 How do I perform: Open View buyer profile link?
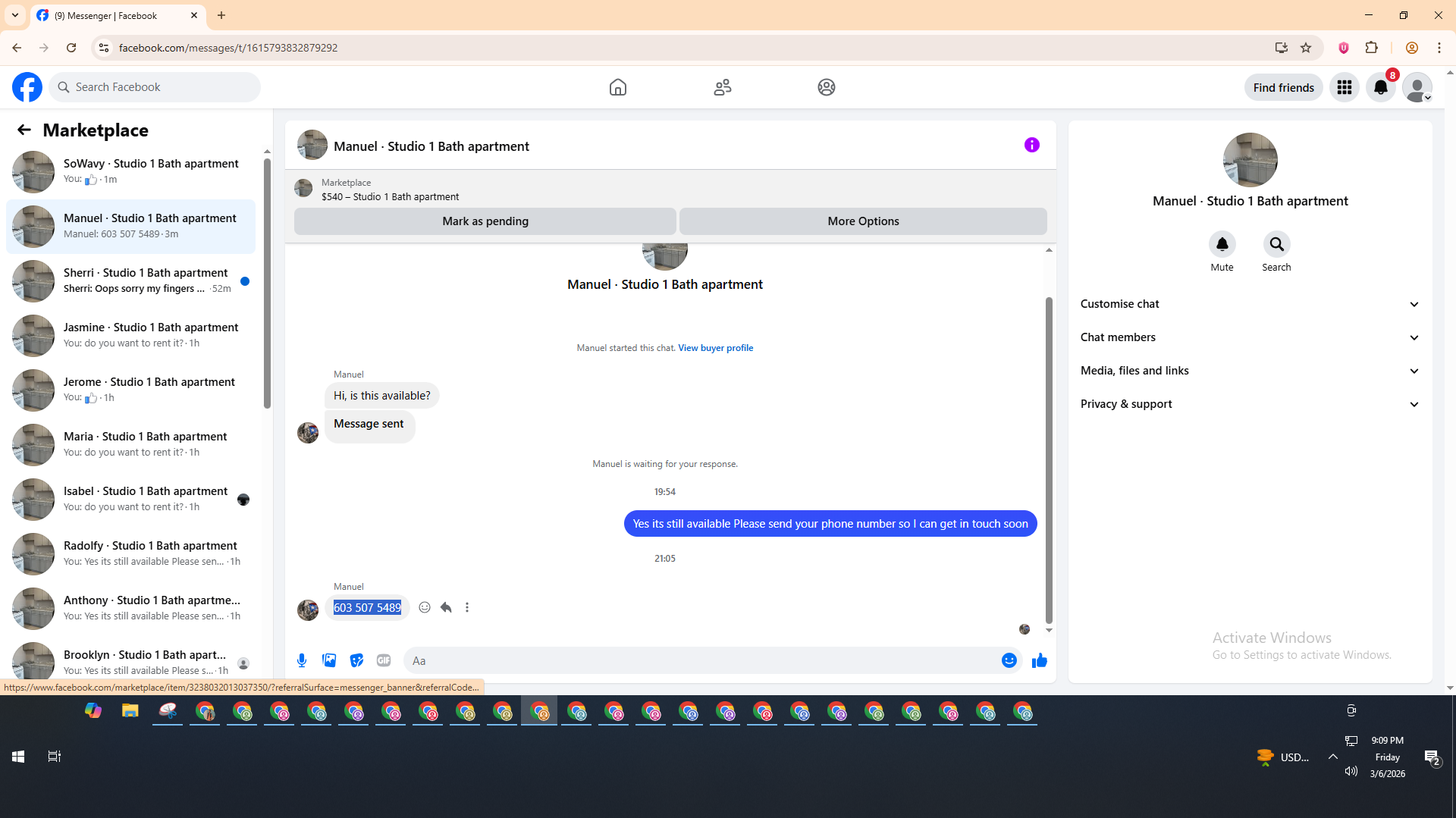(x=715, y=348)
